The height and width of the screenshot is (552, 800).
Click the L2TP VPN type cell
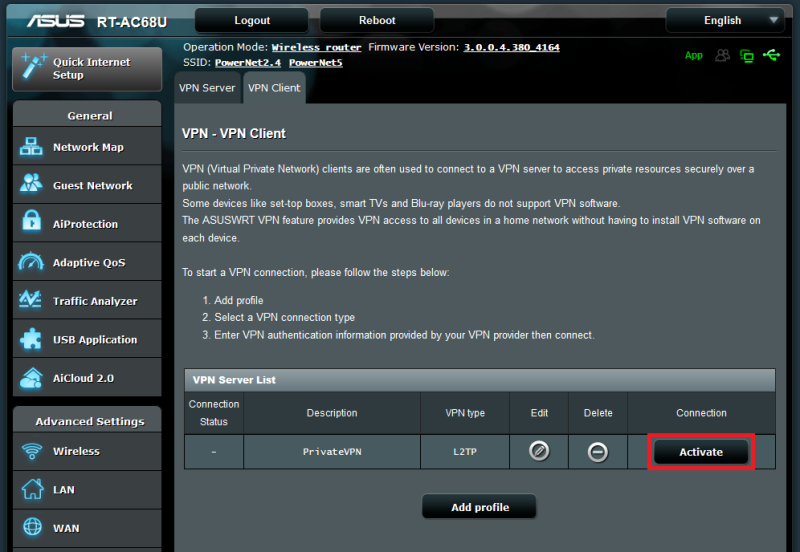click(x=465, y=451)
